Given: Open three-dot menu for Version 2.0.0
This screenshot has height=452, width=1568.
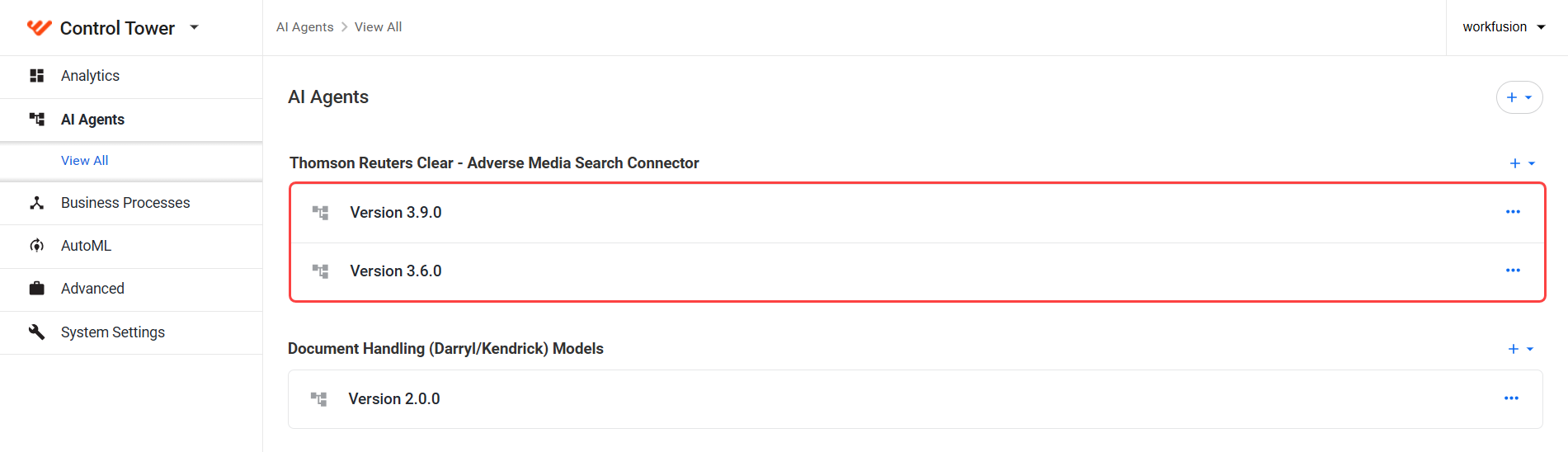Looking at the screenshot, I should pos(1511,398).
